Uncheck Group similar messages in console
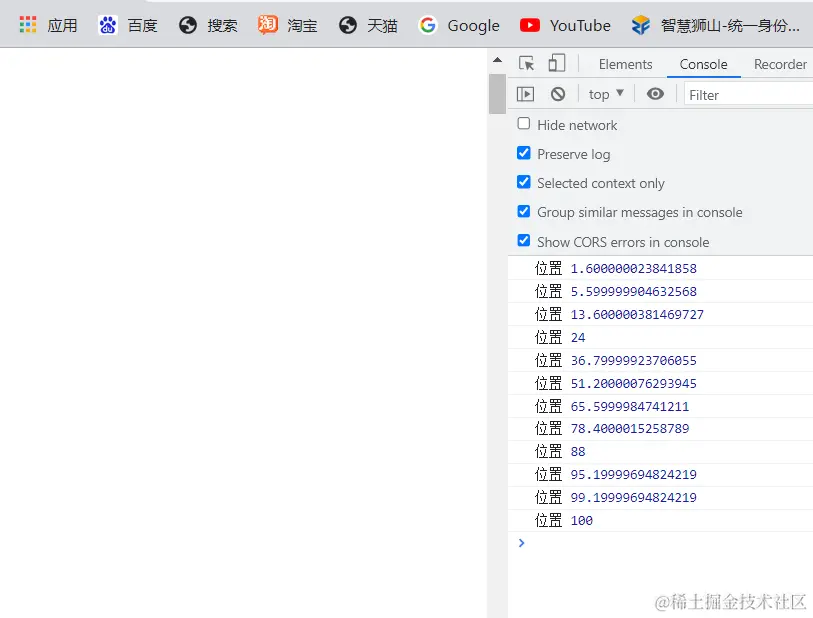The height and width of the screenshot is (618, 813). pos(524,211)
